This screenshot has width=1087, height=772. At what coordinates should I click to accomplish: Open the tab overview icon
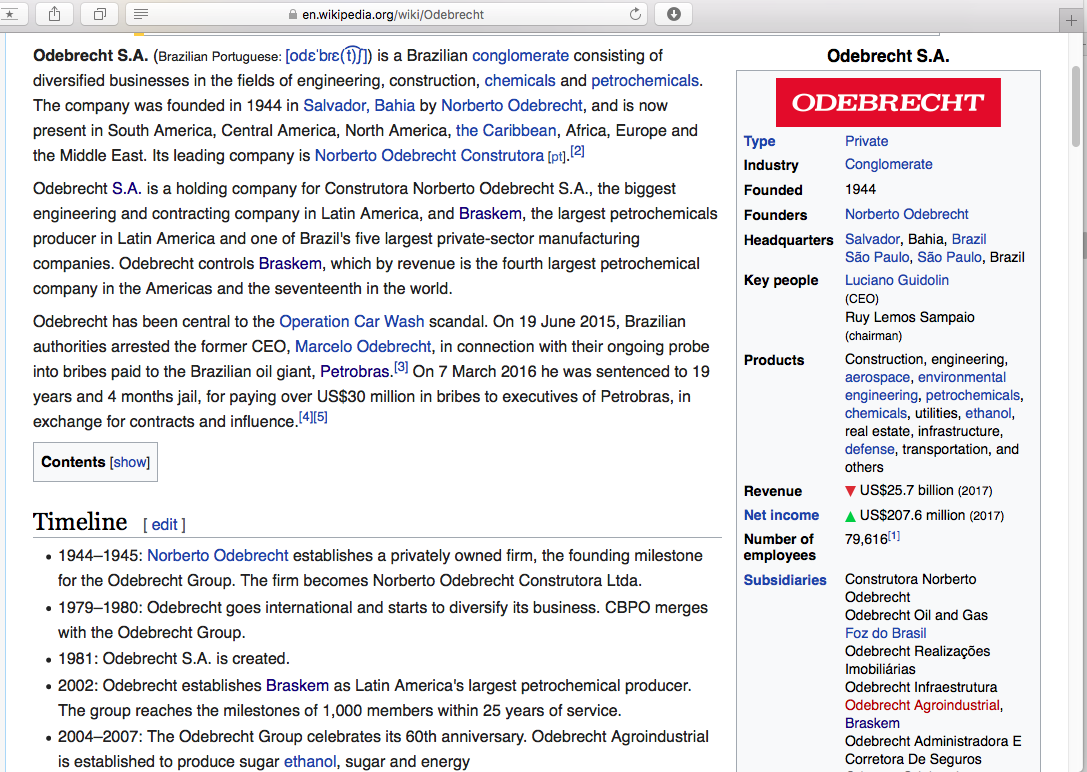click(x=100, y=14)
